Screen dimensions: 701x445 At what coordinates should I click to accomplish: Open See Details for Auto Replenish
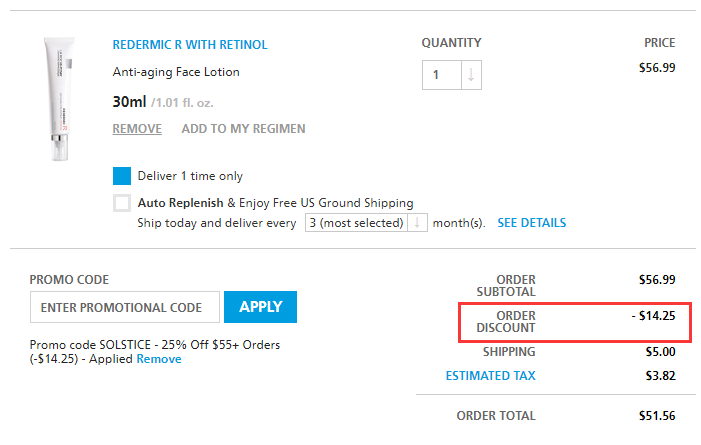pos(531,223)
